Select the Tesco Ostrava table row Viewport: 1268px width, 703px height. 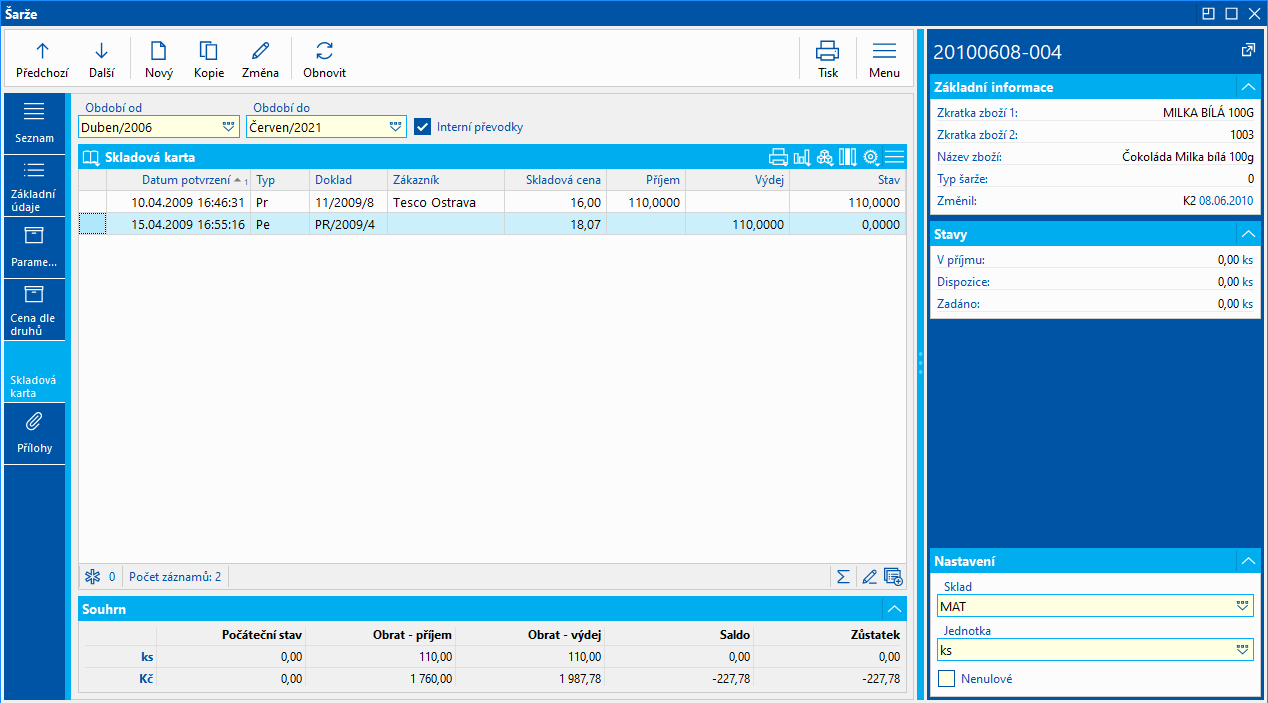pos(434,202)
